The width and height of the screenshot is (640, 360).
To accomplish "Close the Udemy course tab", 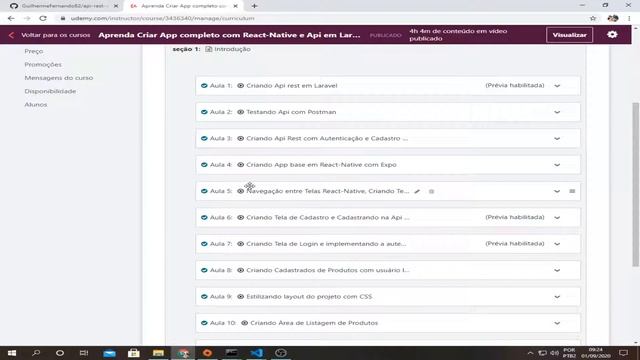I will coord(236,6).
